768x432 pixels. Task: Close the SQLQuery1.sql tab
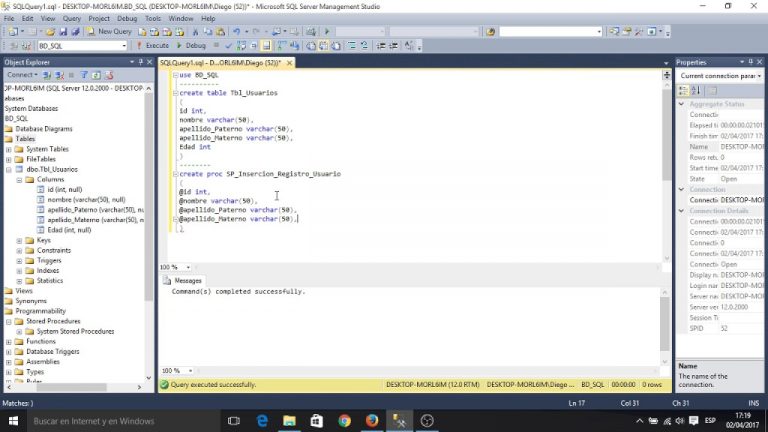click(289, 63)
